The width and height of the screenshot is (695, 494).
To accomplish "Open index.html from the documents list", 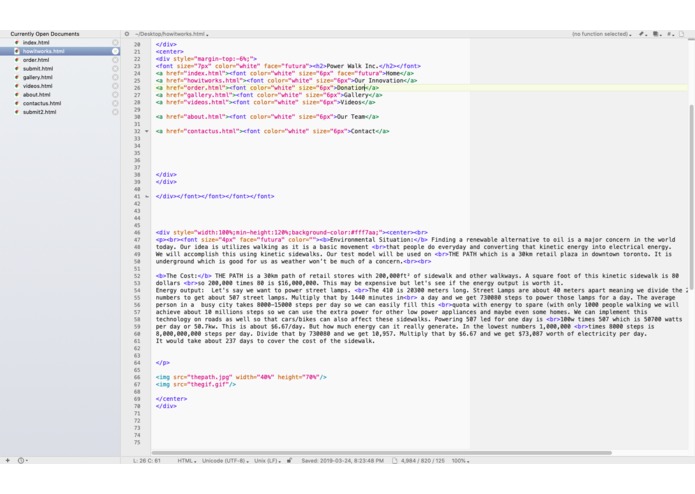I will 36,43.
